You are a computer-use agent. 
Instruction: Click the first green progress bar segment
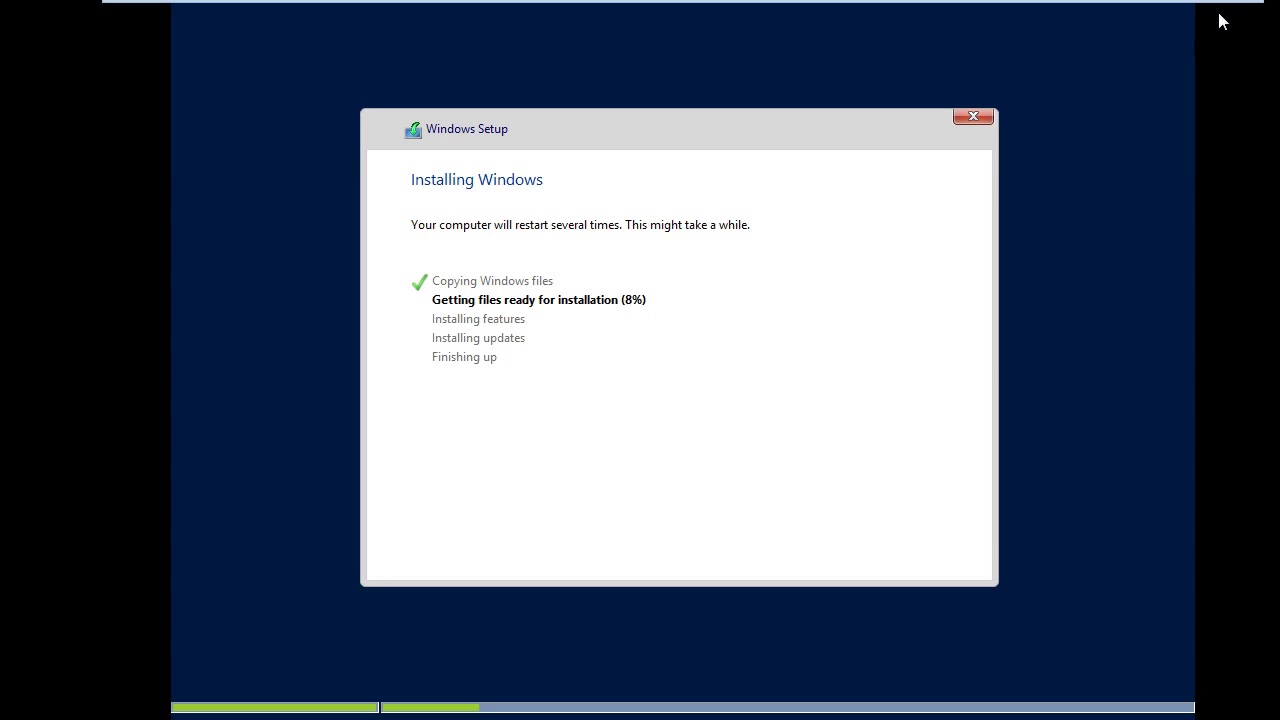click(274, 708)
